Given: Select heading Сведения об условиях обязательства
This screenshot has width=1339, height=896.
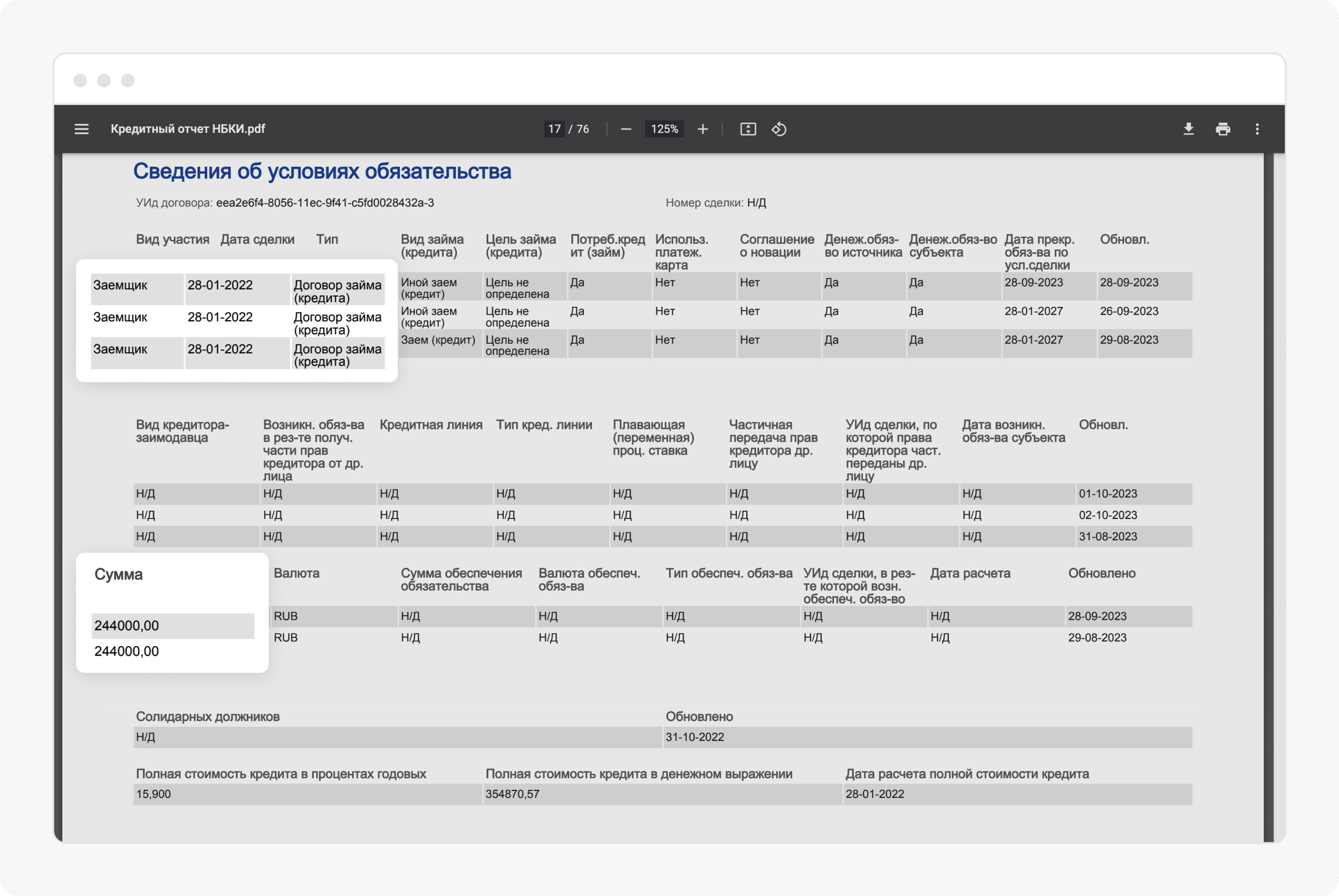Looking at the screenshot, I should [x=322, y=171].
